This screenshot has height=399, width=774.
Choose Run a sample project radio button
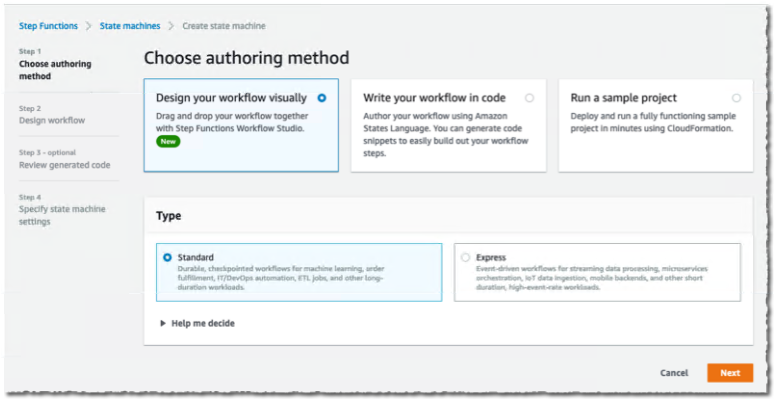tap(736, 98)
